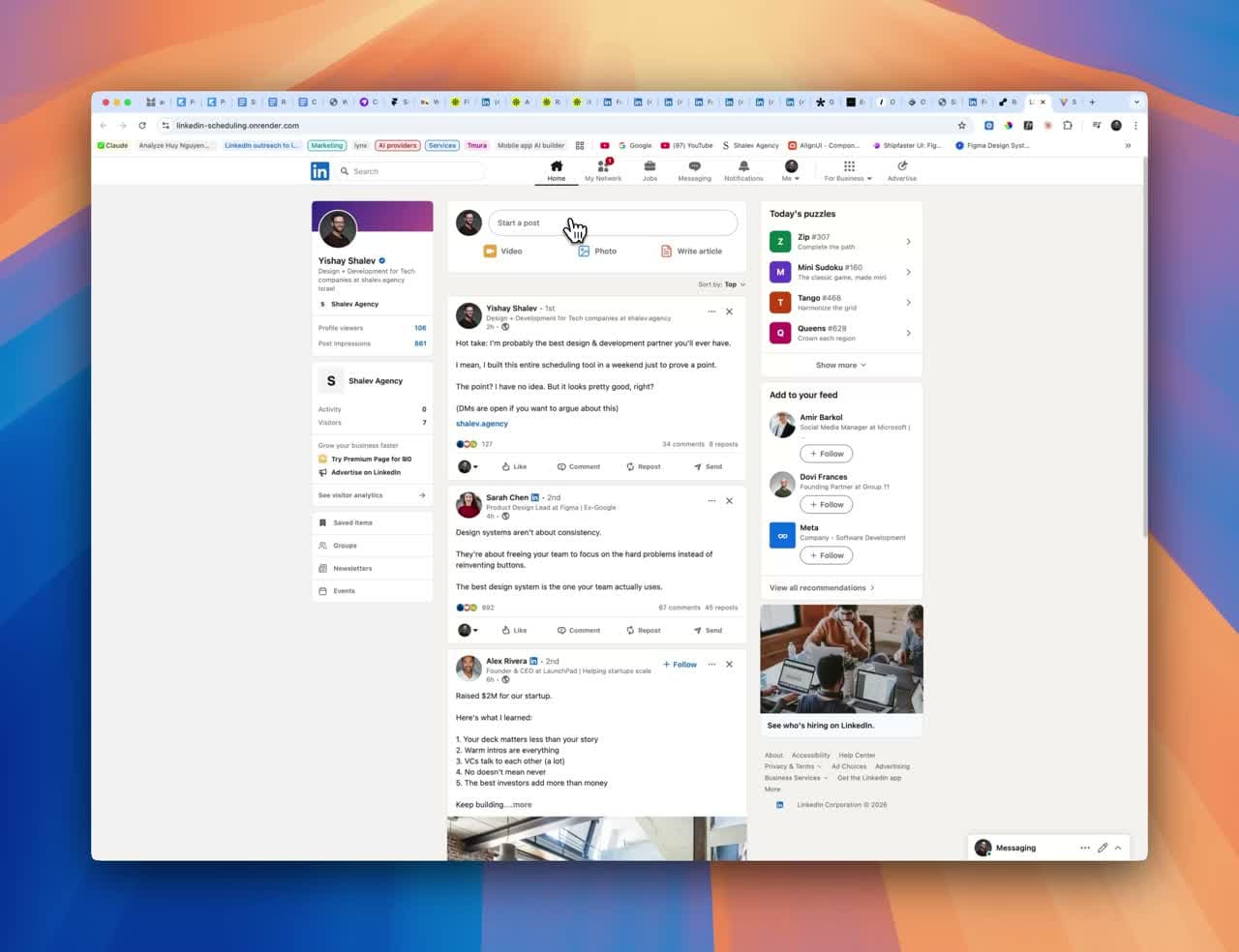The image size is (1239, 952).
Task: Expand Alex Rivera's post with ...more
Action: pos(521,805)
